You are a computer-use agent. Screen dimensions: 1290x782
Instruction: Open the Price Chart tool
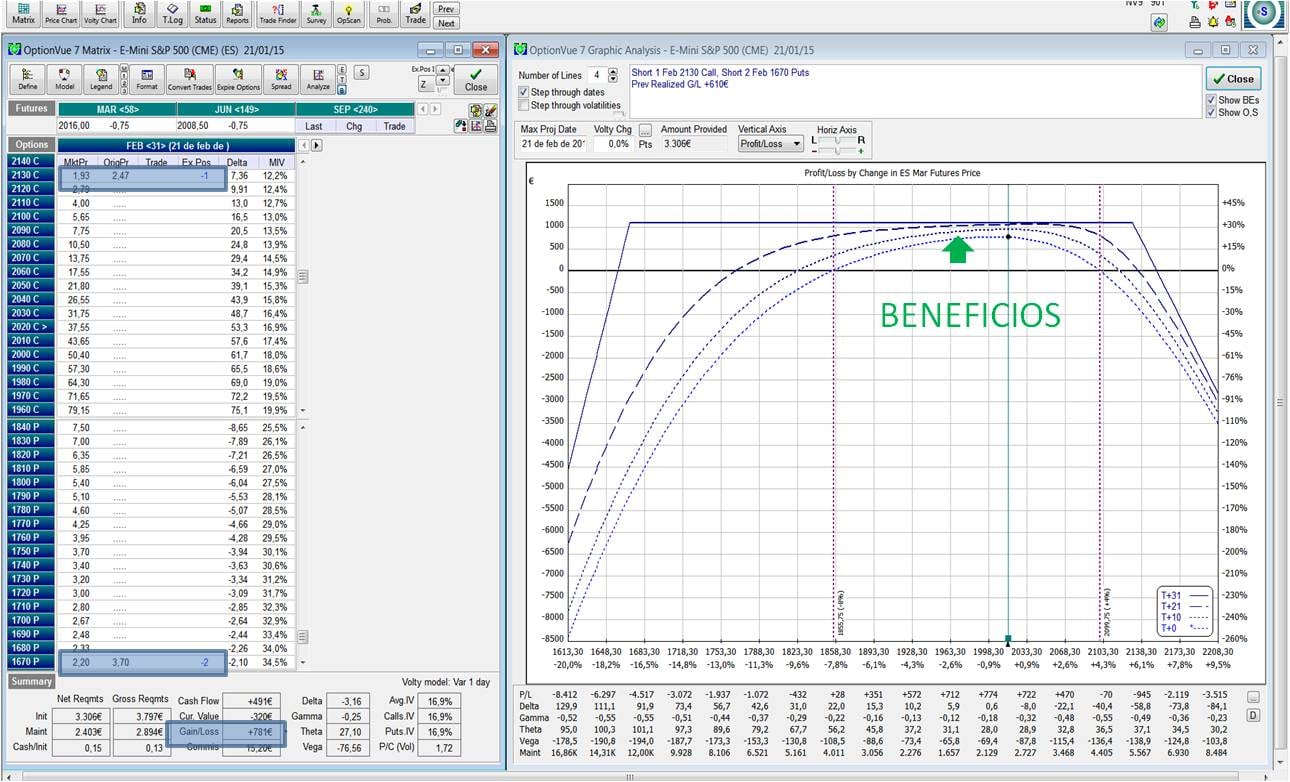click(61, 13)
